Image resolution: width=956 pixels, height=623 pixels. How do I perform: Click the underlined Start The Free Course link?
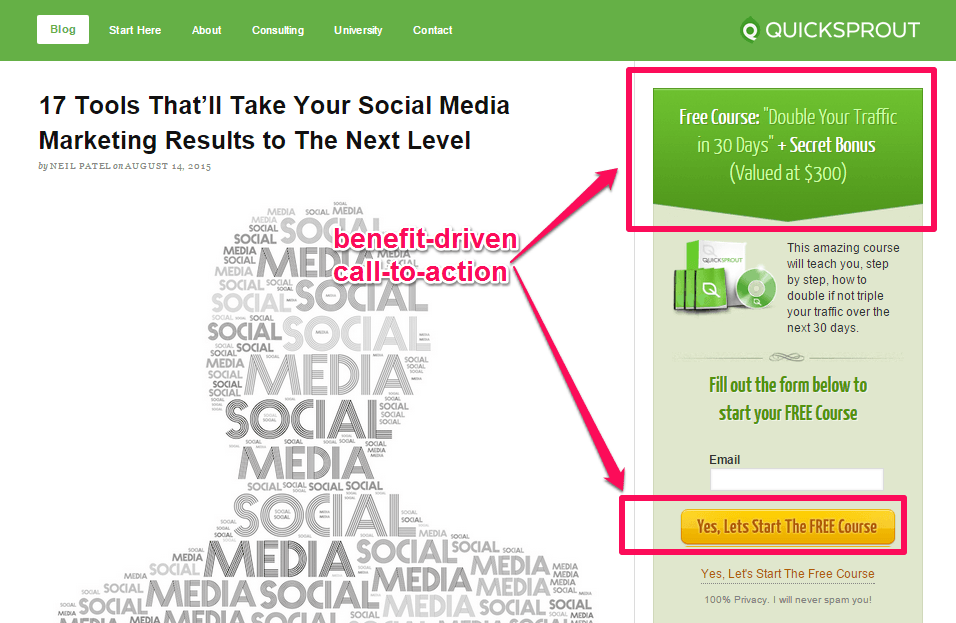coord(788,574)
